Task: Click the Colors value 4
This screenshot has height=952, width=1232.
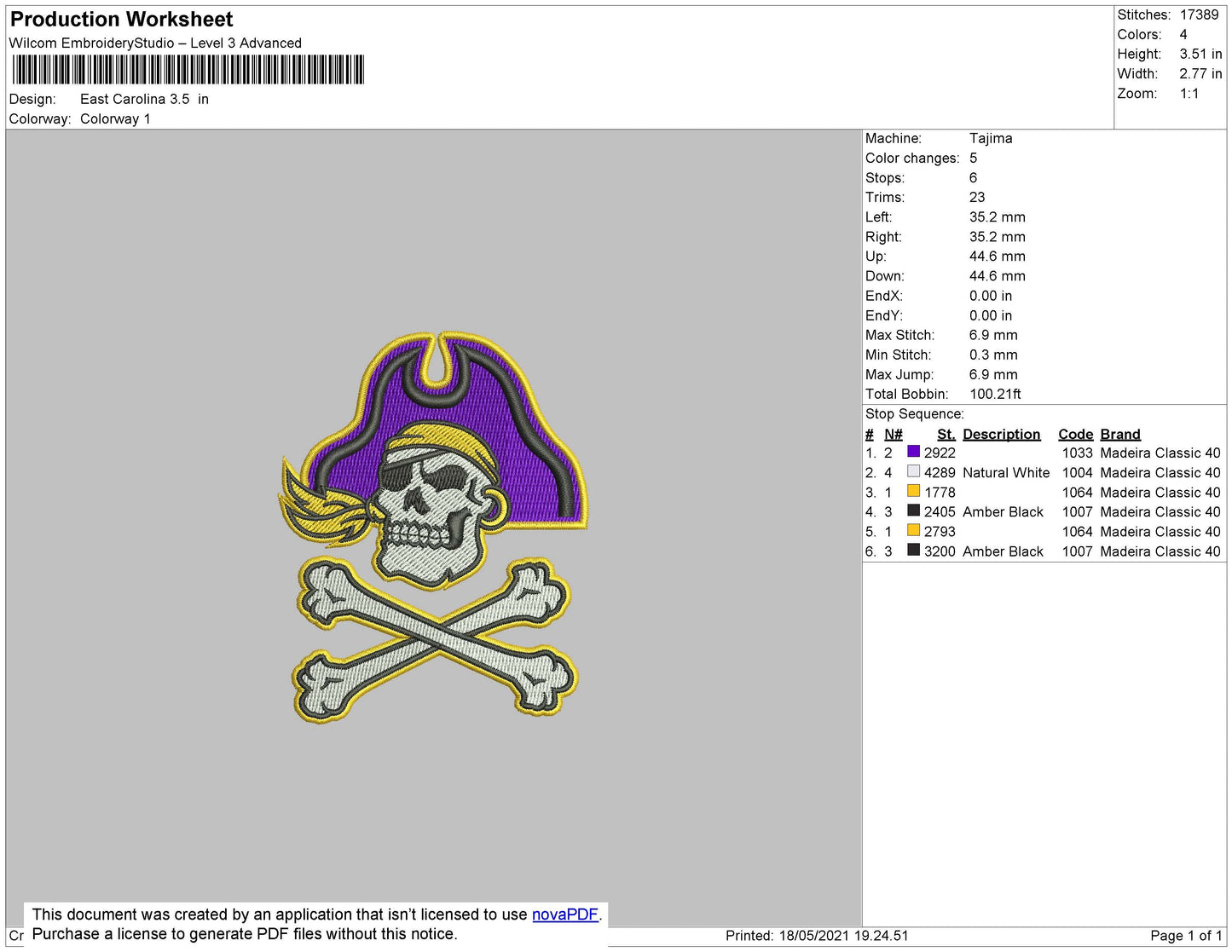Action: [x=1183, y=34]
